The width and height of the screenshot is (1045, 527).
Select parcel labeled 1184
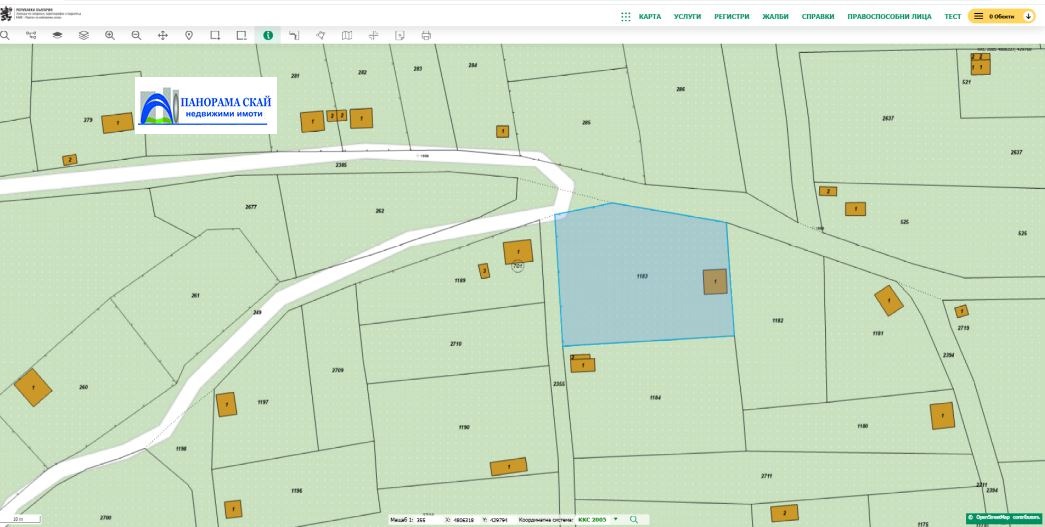click(x=655, y=398)
